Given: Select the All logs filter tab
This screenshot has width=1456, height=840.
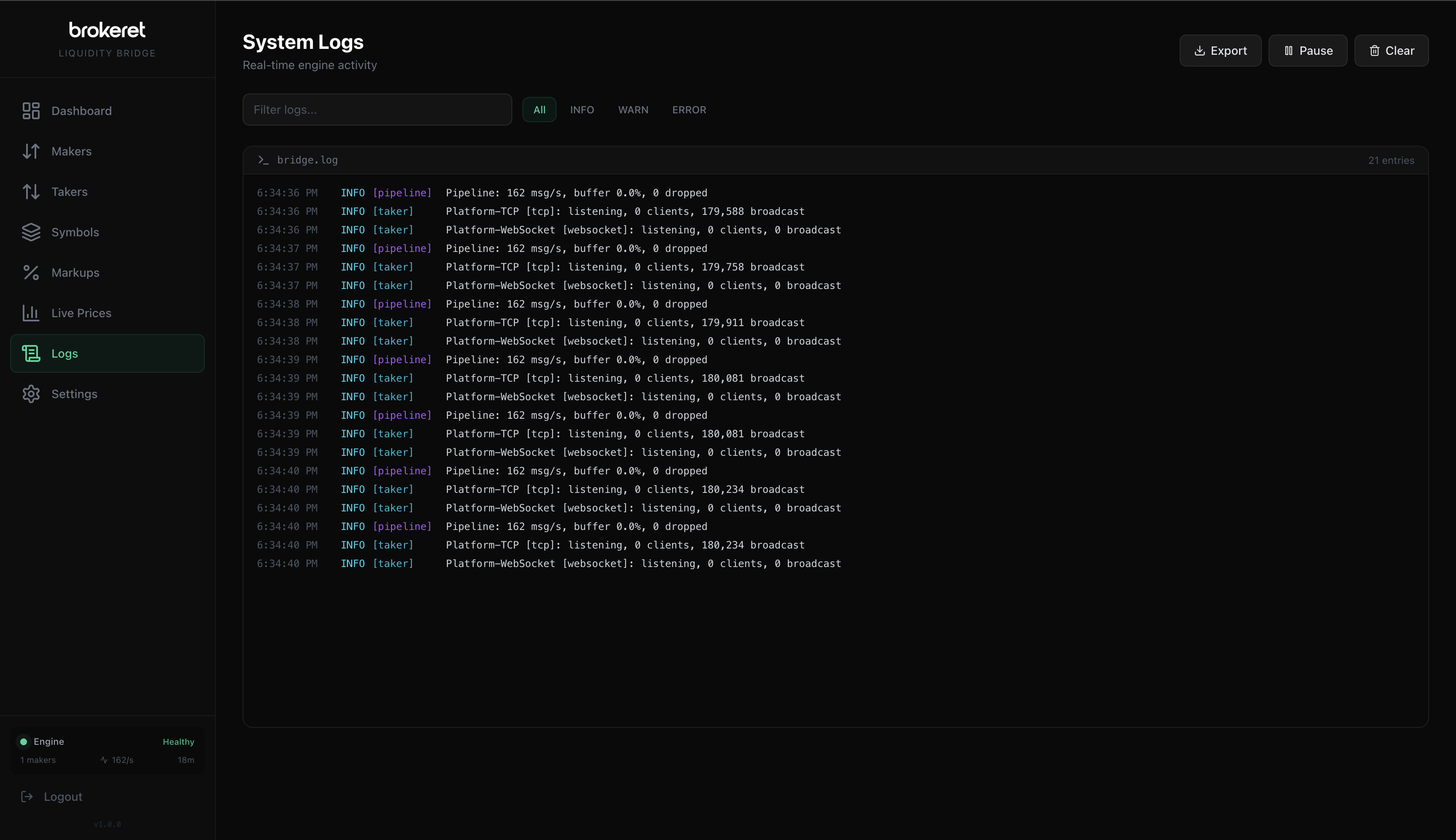Looking at the screenshot, I should [539, 109].
